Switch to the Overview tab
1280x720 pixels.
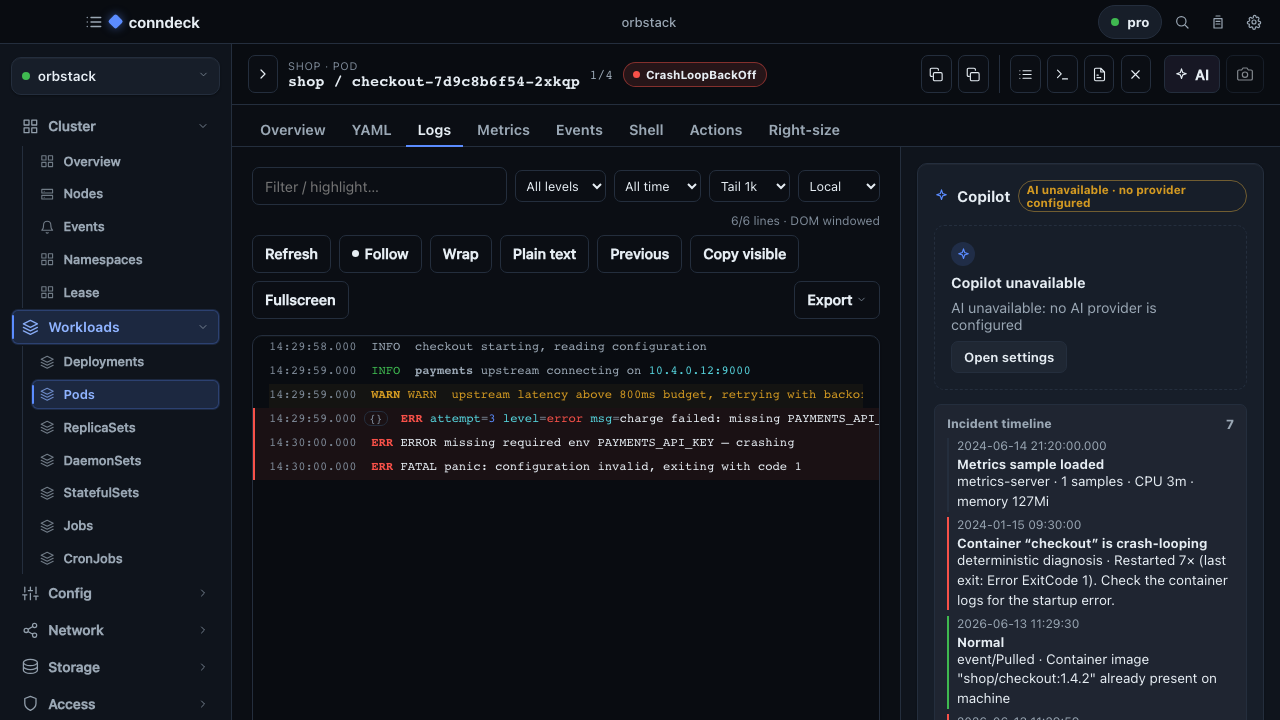[x=293, y=130]
